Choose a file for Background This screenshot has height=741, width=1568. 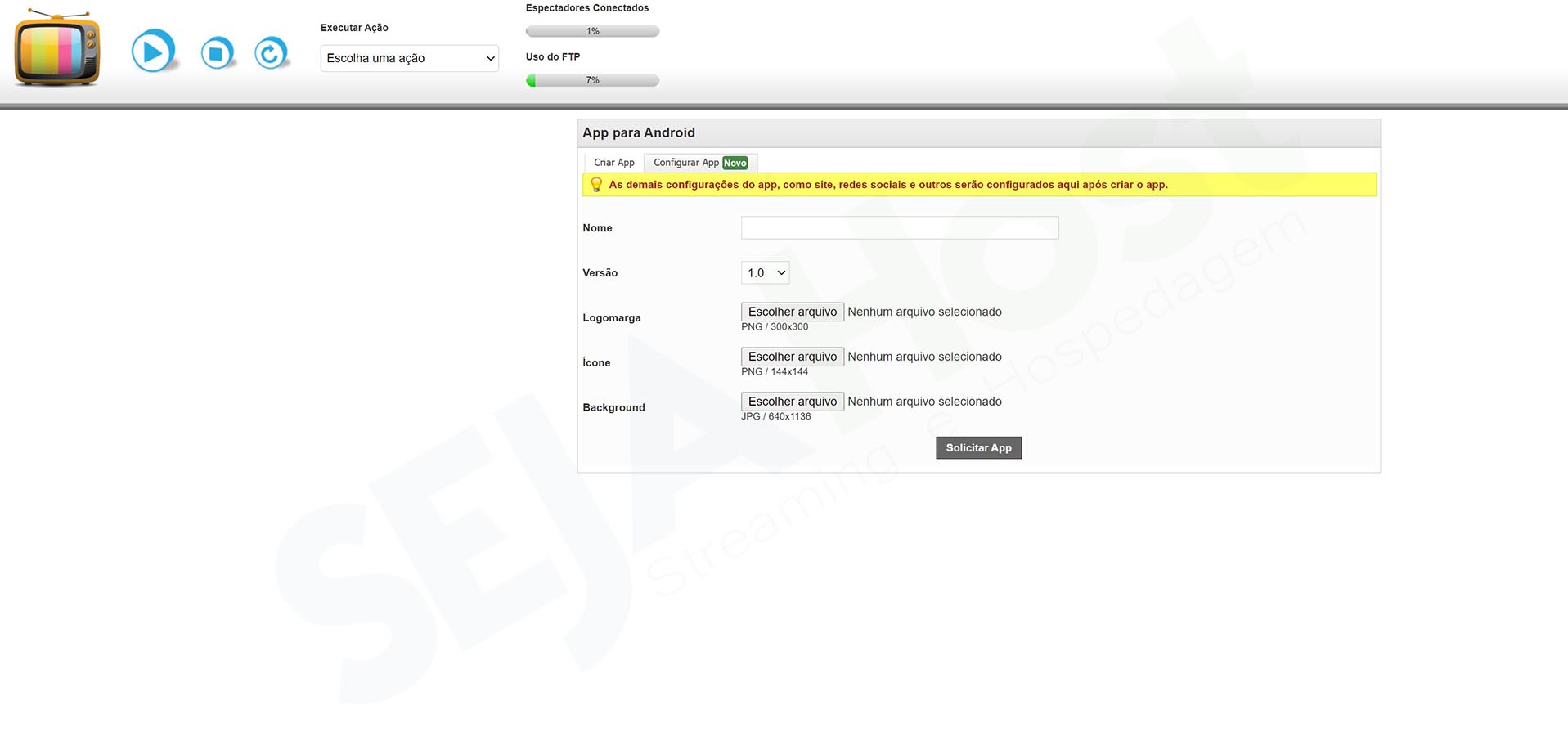click(792, 402)
